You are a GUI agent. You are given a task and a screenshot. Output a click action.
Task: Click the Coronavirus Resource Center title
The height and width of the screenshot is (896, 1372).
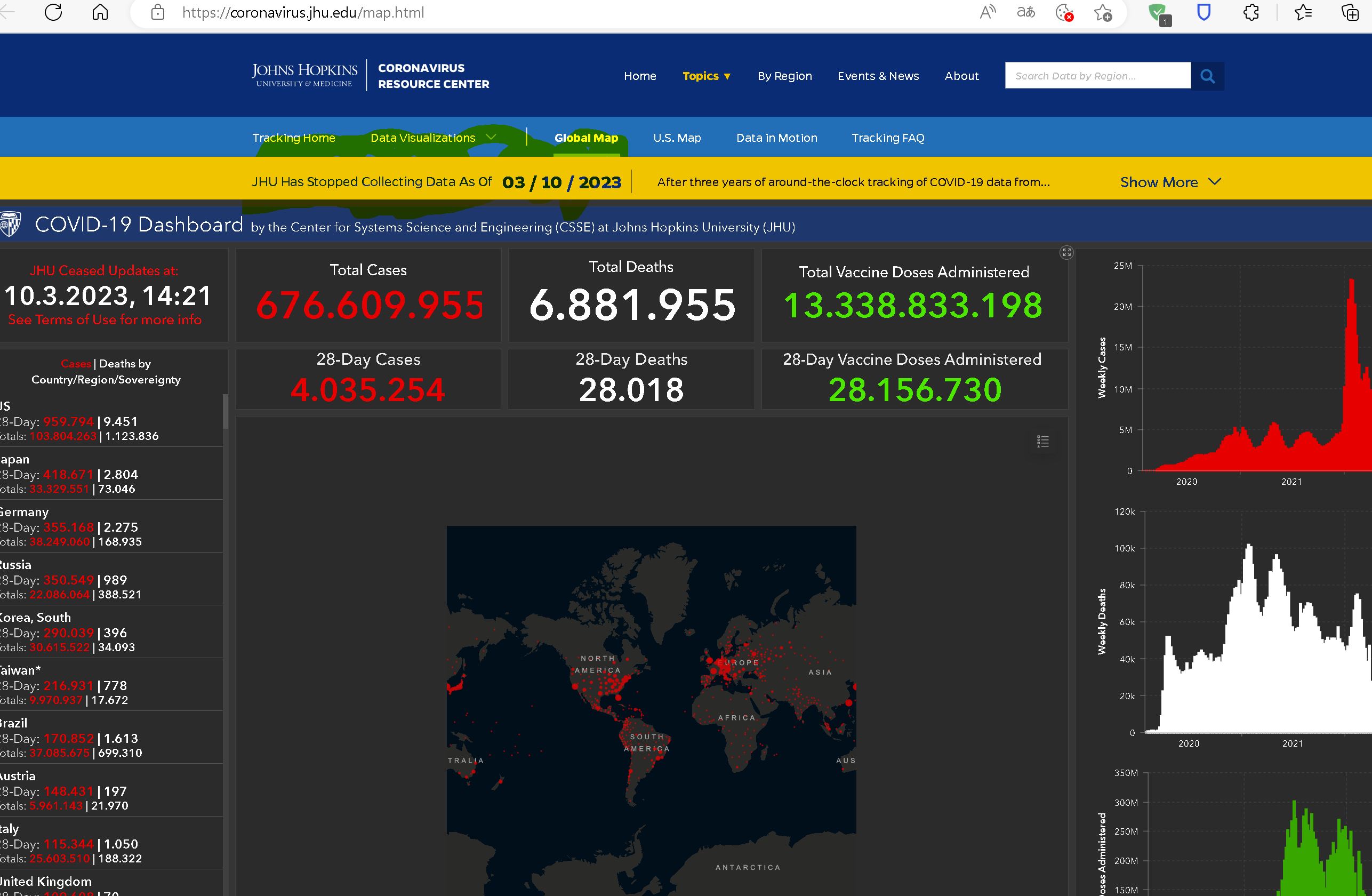(x=434, y=76)
